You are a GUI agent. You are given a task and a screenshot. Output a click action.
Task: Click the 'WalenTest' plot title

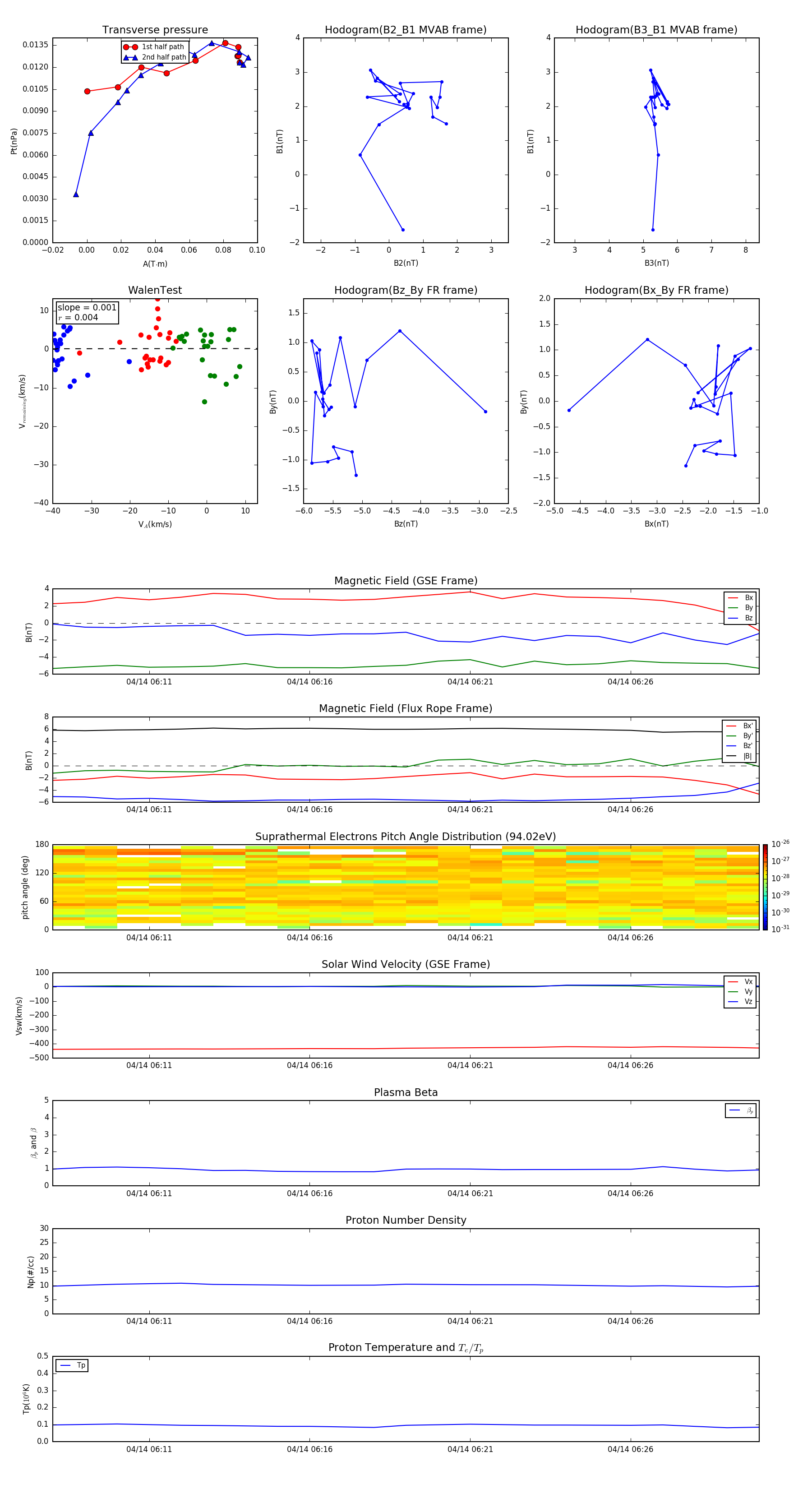[155, 290]
